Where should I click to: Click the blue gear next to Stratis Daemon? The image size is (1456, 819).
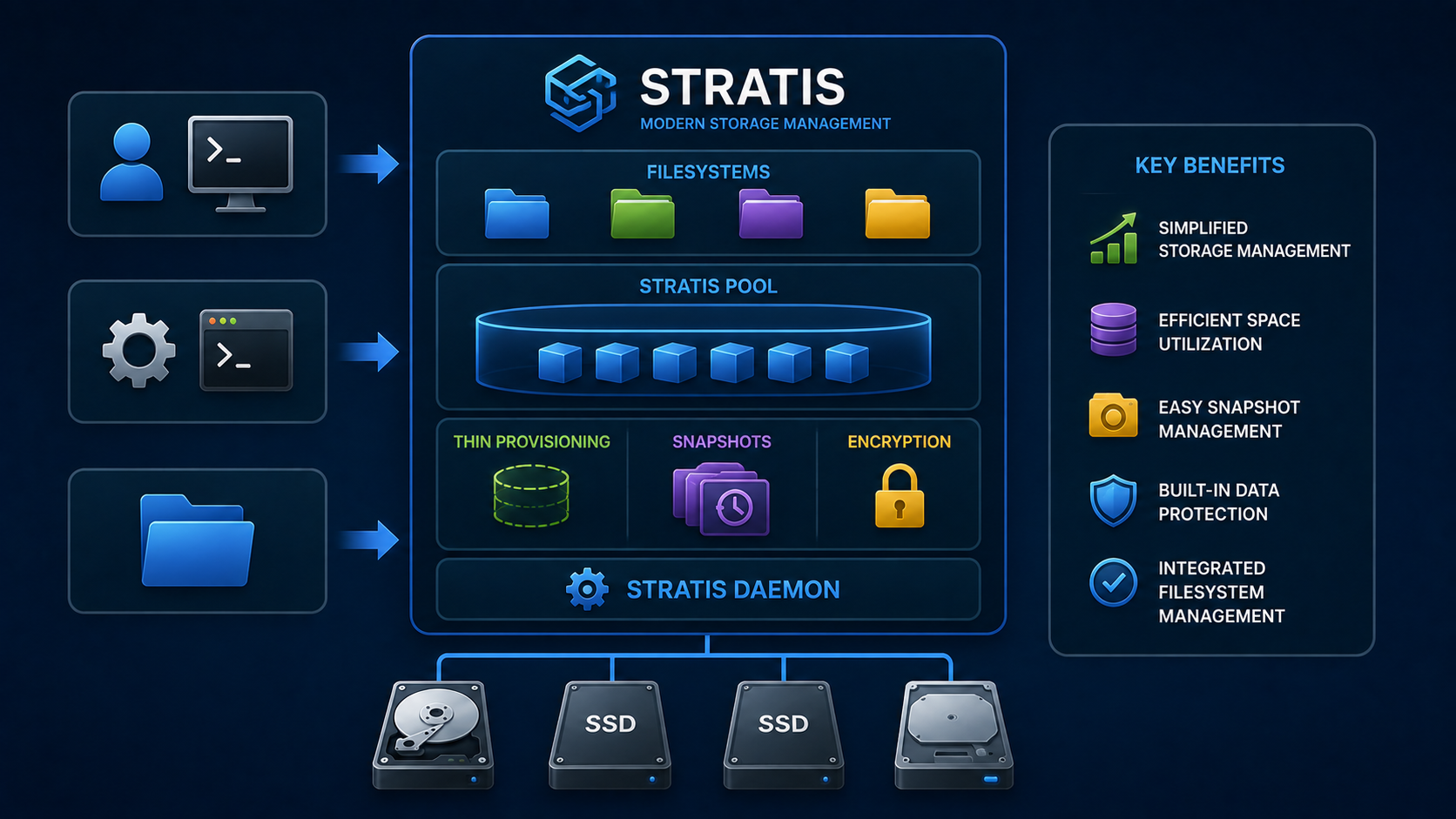coord(587,589)
